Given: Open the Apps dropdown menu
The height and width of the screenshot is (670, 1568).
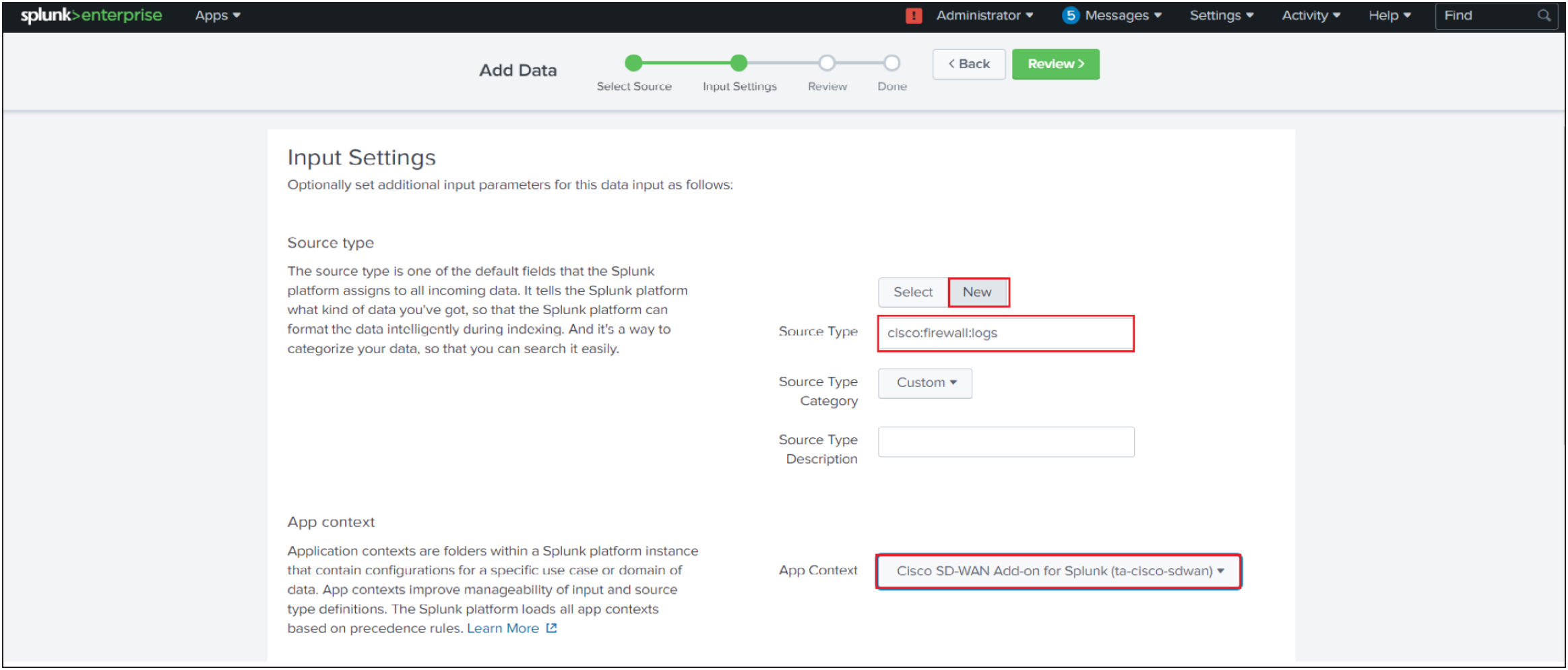Looking at the screenshot, I should pos(218,16).
